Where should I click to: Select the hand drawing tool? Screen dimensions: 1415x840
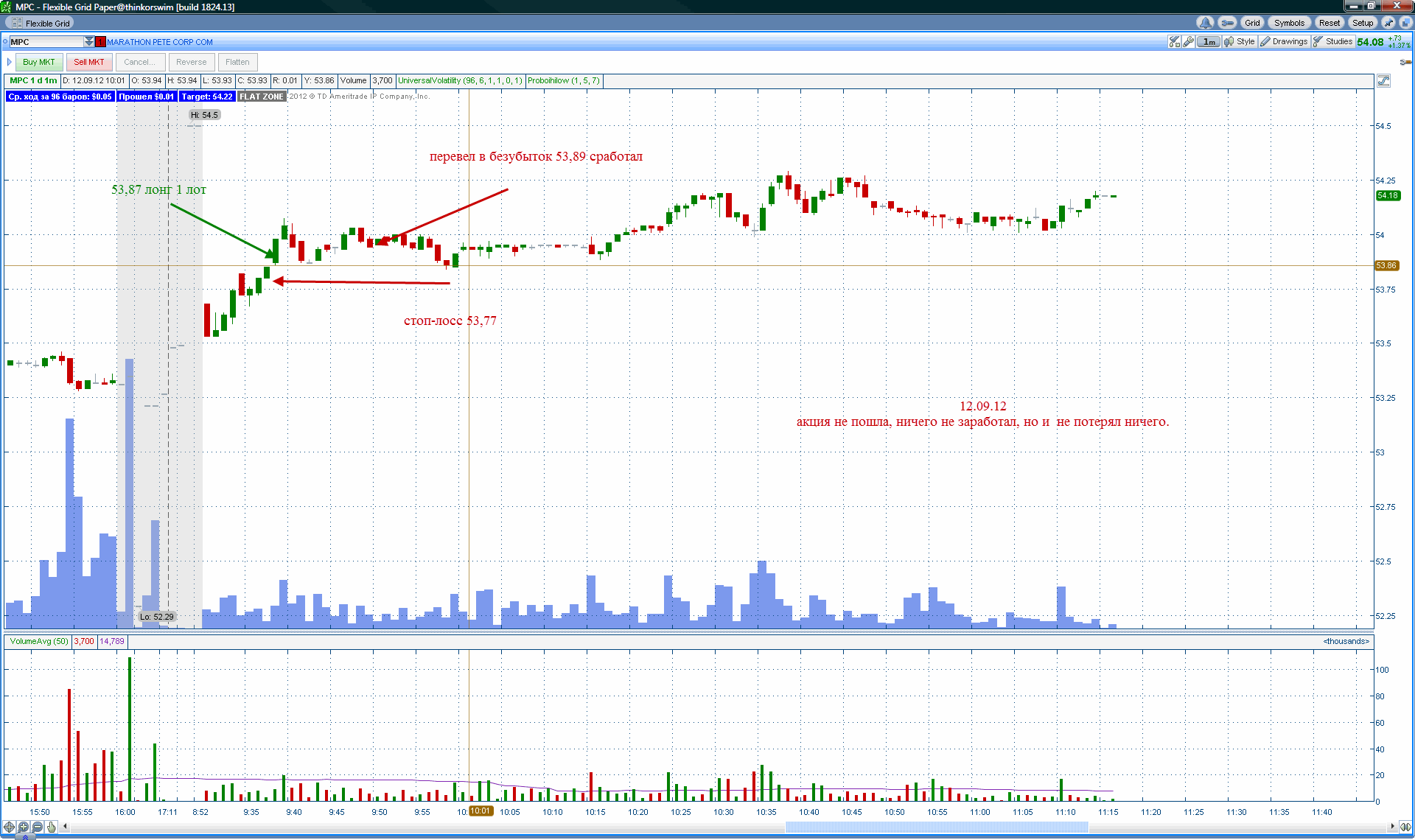click(52, 827)
